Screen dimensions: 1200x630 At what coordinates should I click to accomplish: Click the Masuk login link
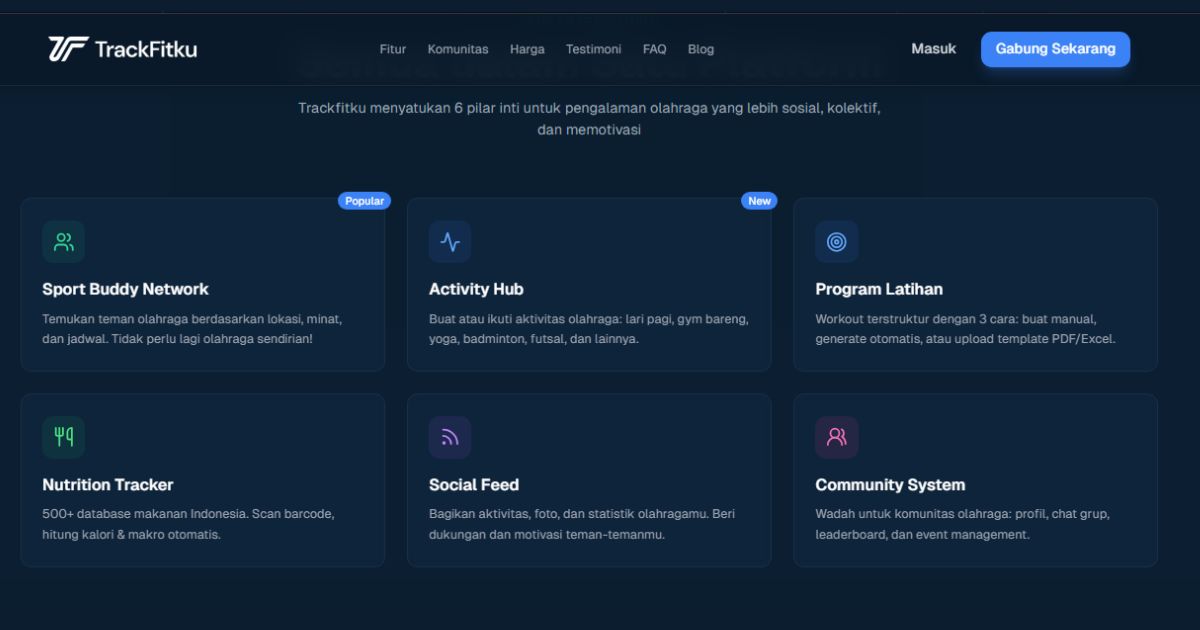point(933,48)
